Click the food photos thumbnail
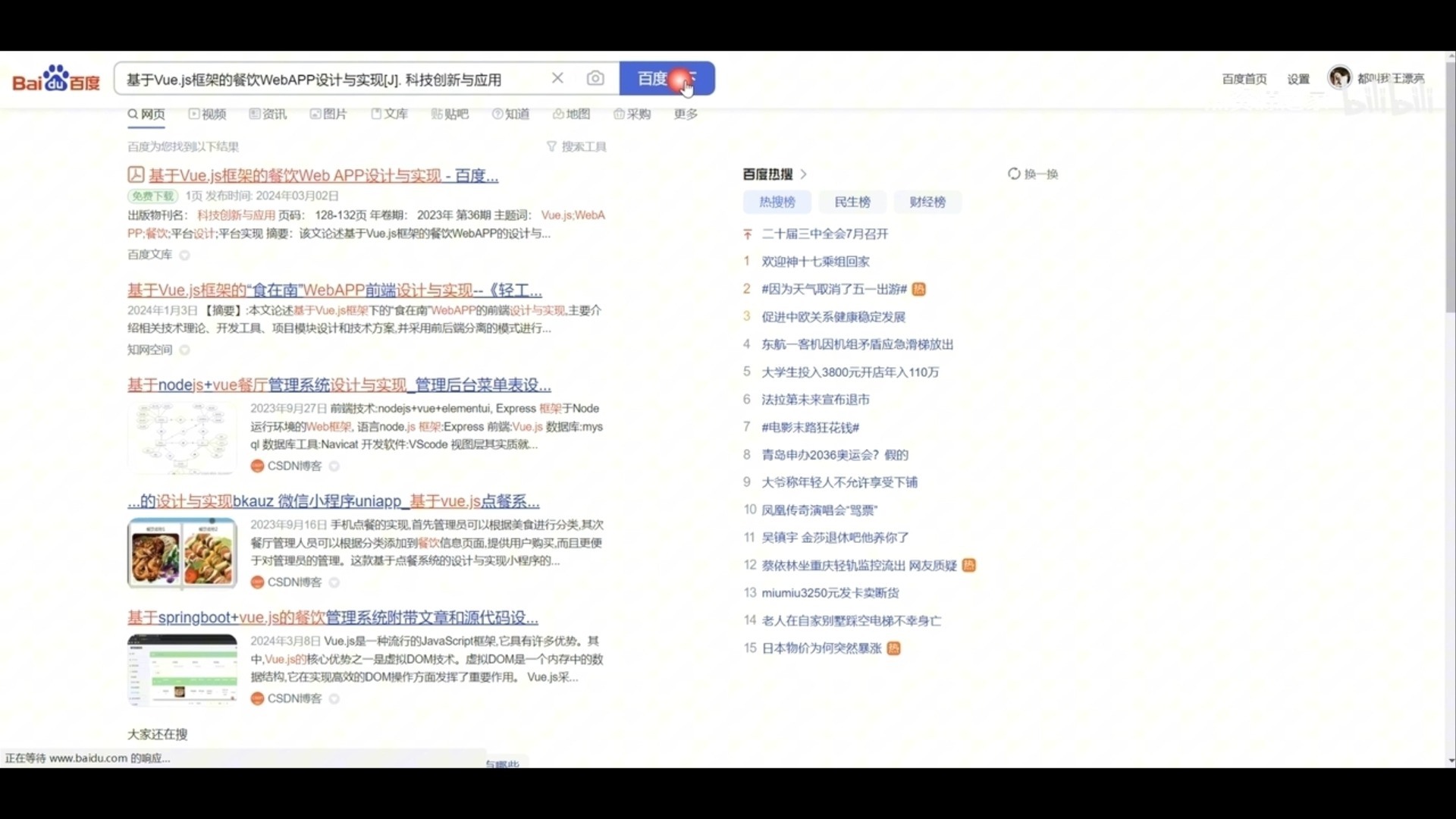 point(182,554)
